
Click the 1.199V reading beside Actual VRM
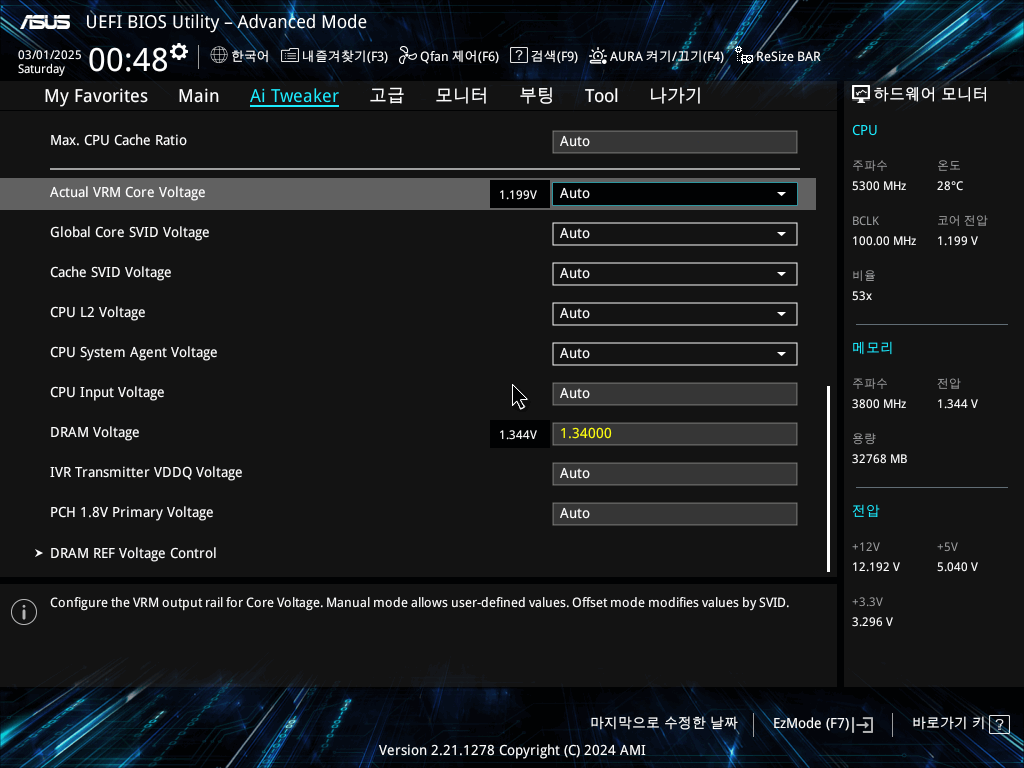coord(519,195)
